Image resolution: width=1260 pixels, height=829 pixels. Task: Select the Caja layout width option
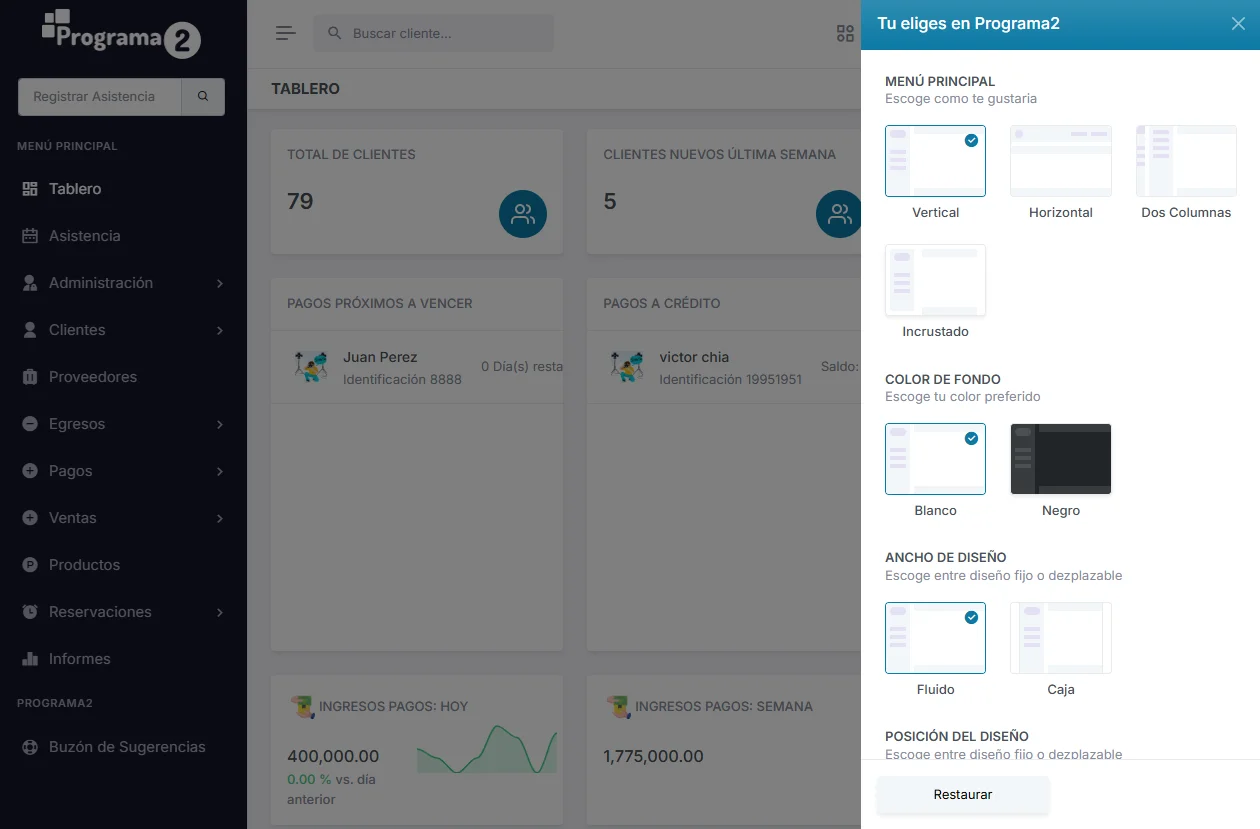pos(1060,638)
